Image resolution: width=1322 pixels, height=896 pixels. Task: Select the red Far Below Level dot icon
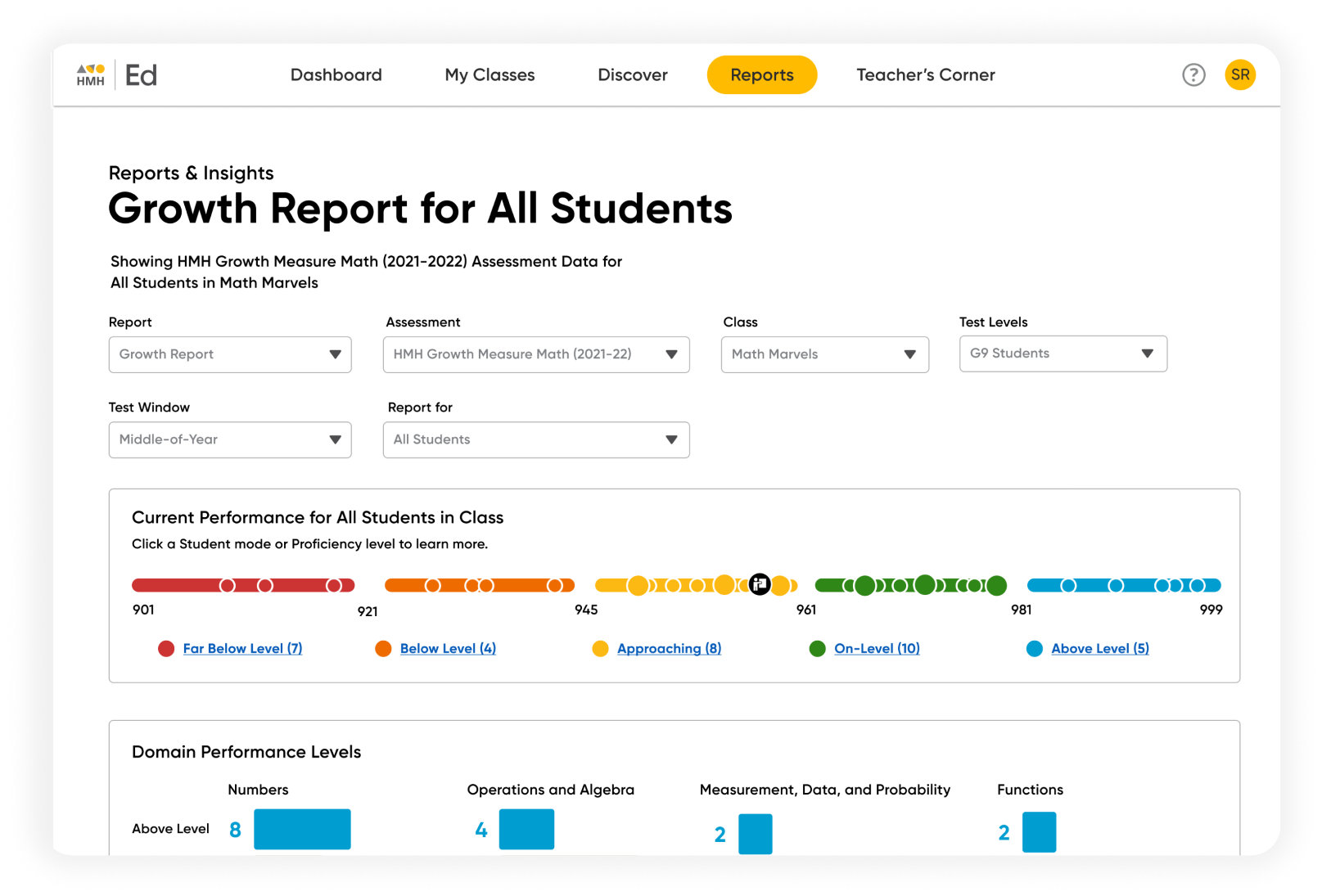coord(166,648)
